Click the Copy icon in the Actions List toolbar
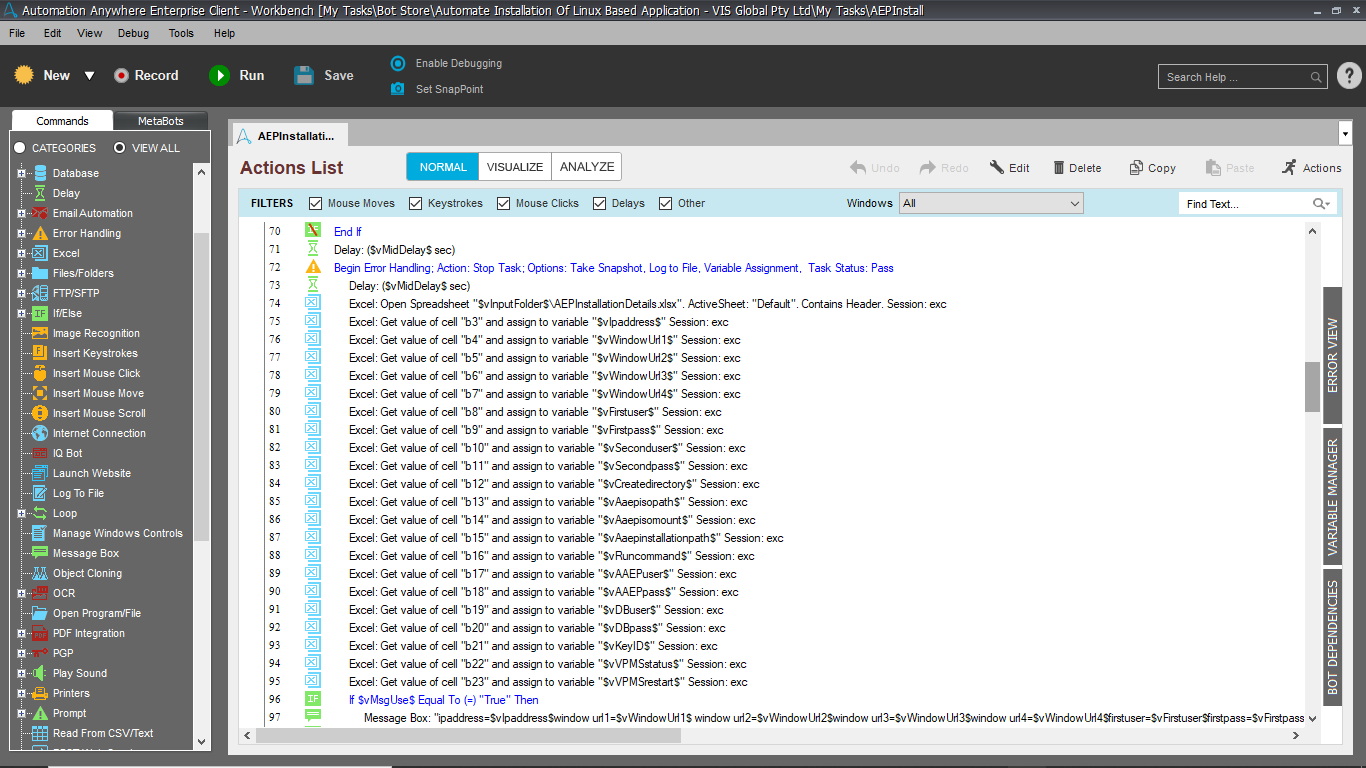 [x=1136, y=168]
